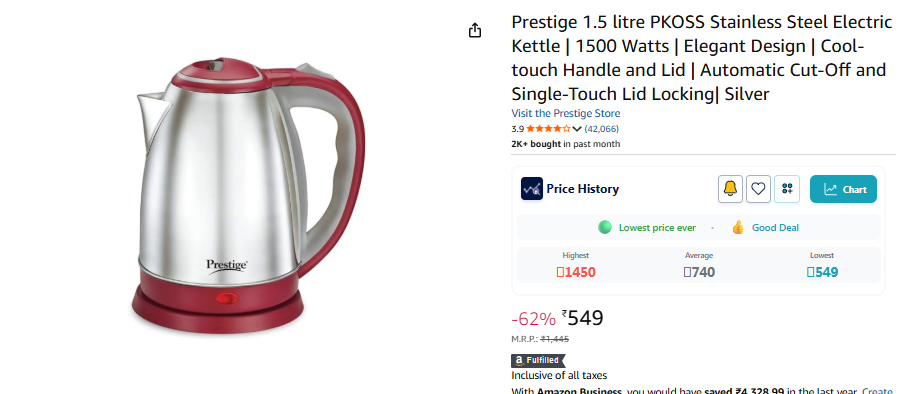
Task: Click the Price History heading text
Action: click(582, 189)
